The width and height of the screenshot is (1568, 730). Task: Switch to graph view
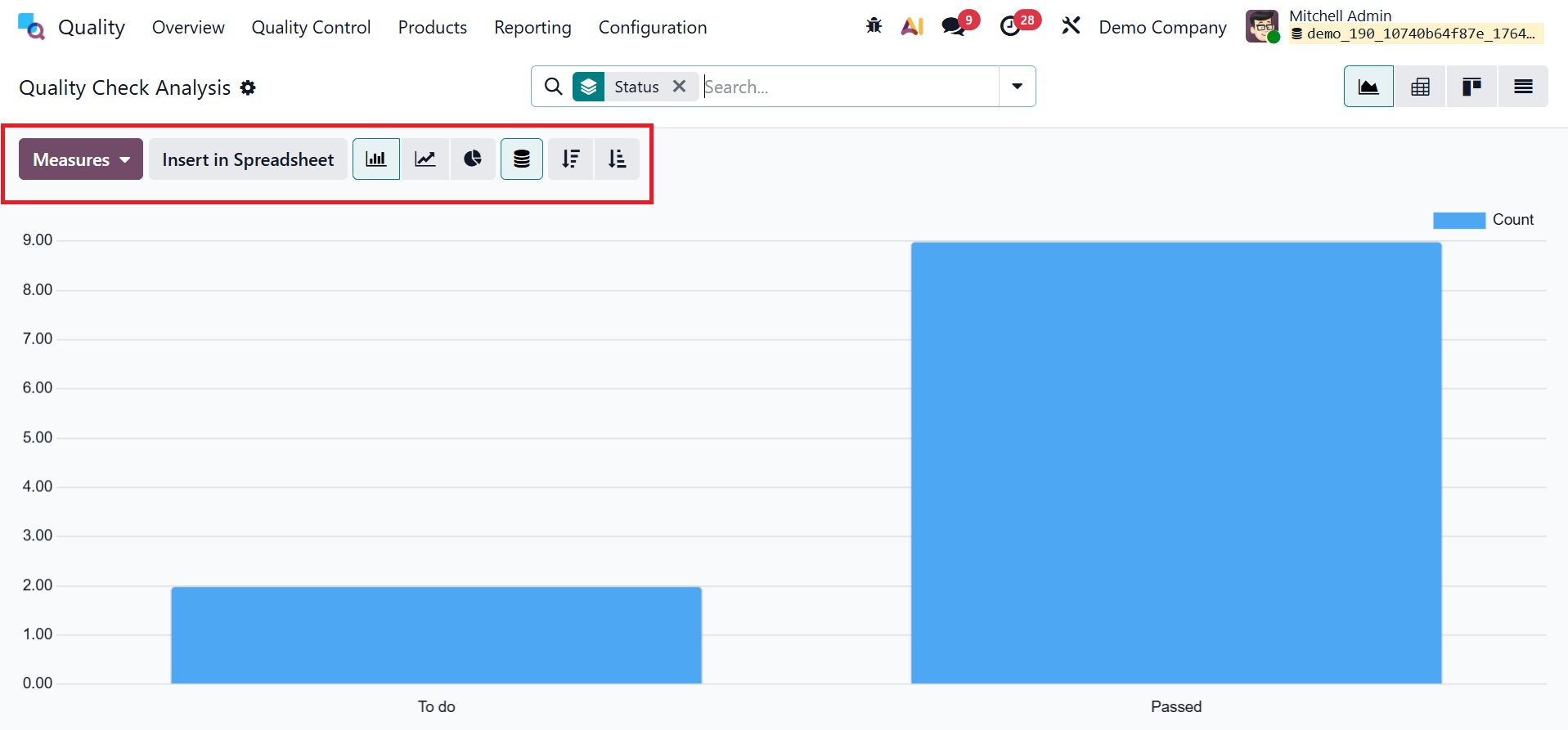[x=1368, y=87]
